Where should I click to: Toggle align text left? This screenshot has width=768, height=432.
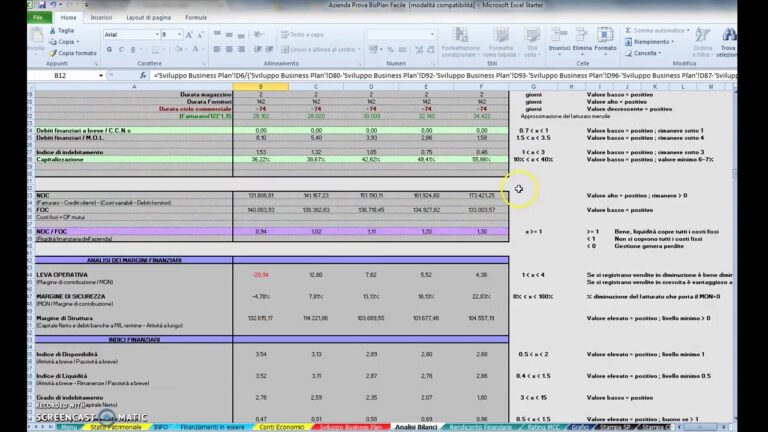coord(217,49)
